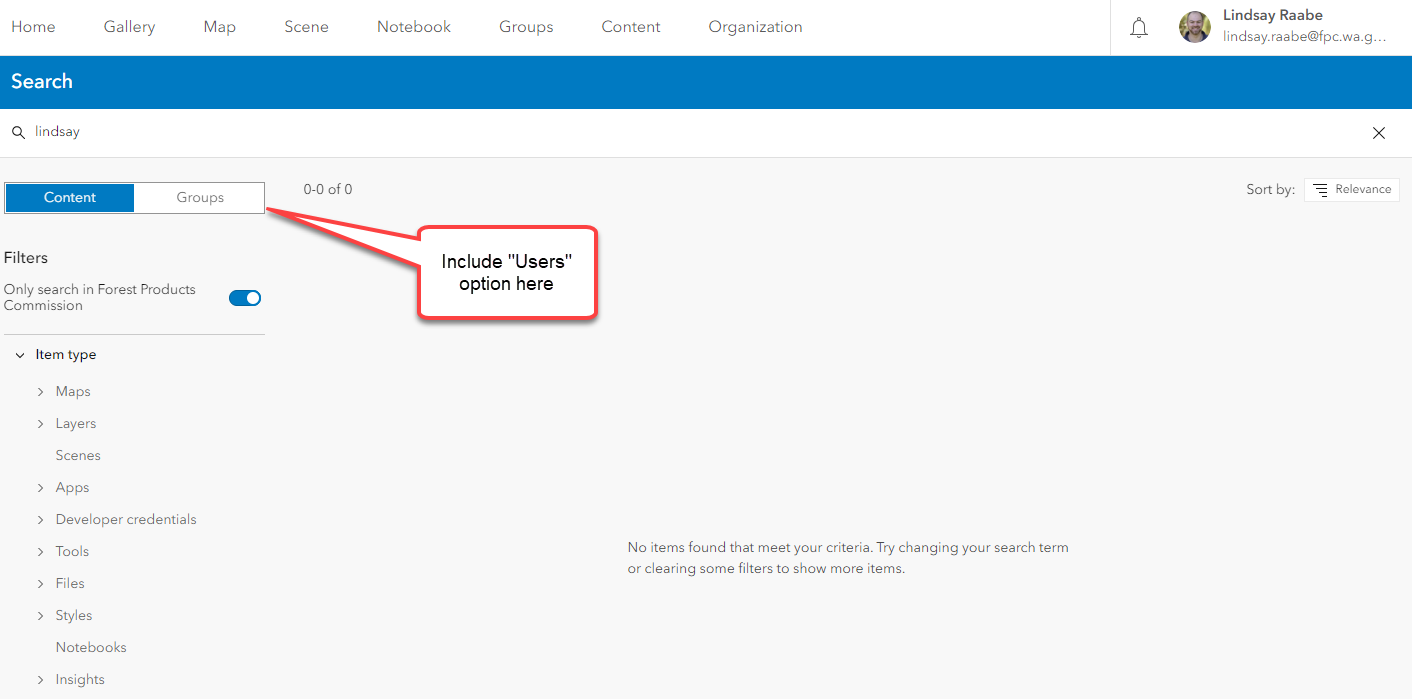Open the Sort by Relevance dropdown
This screenshot has height=699, width=1412.
[x=1351, y=190]
